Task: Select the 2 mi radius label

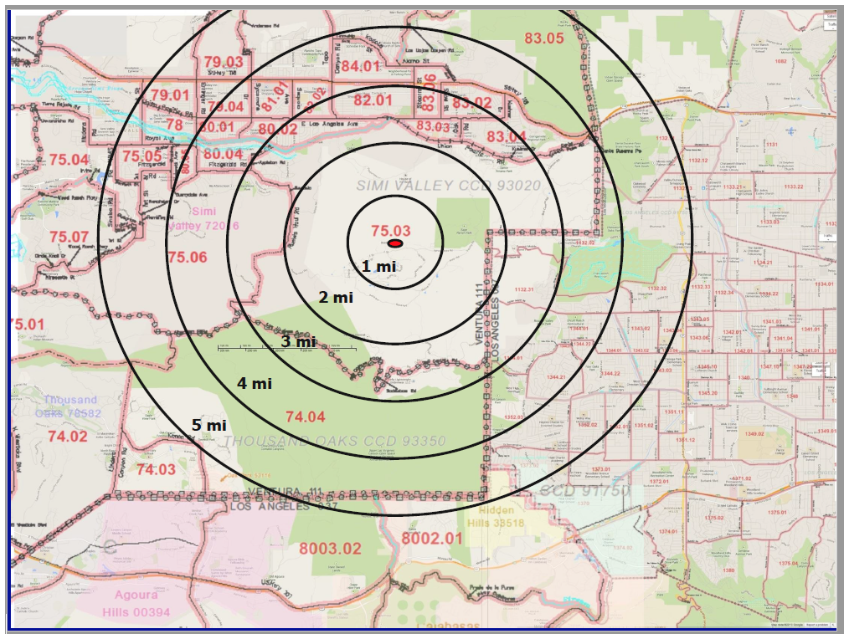Action: point(336,297)
